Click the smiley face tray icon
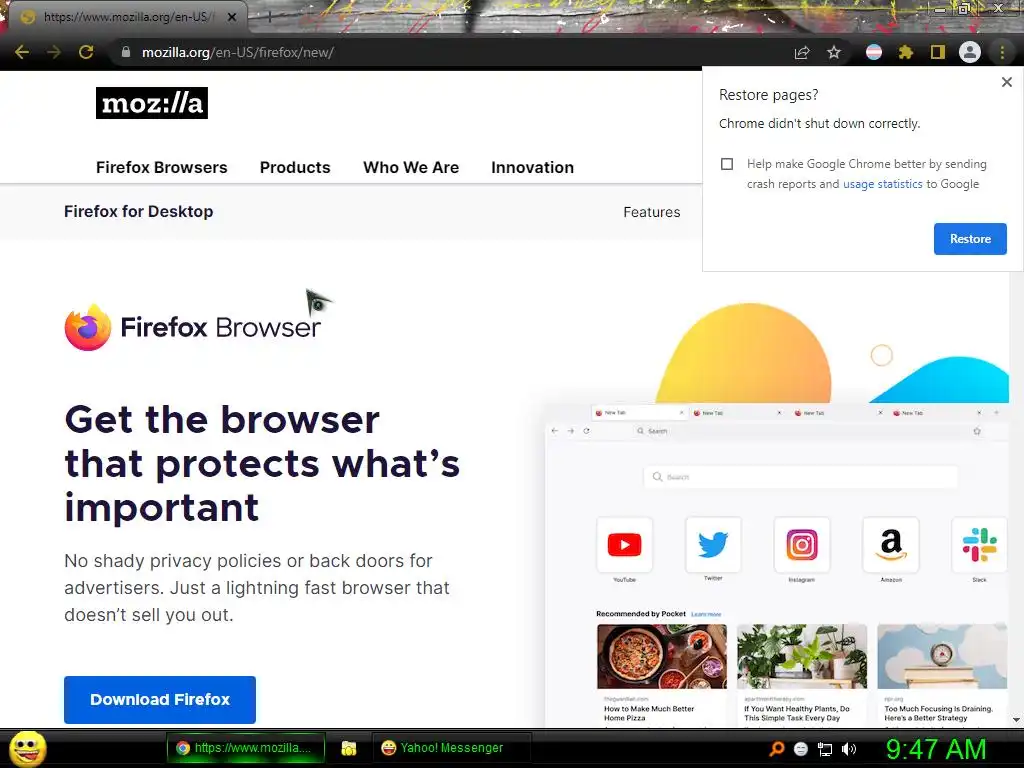 tap(801, 749)
